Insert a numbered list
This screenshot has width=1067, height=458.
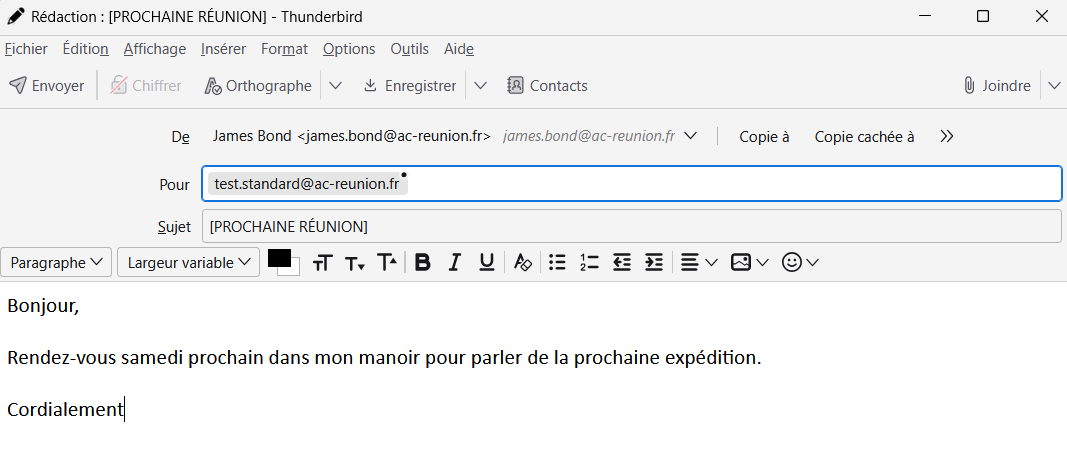pos(589,262)
